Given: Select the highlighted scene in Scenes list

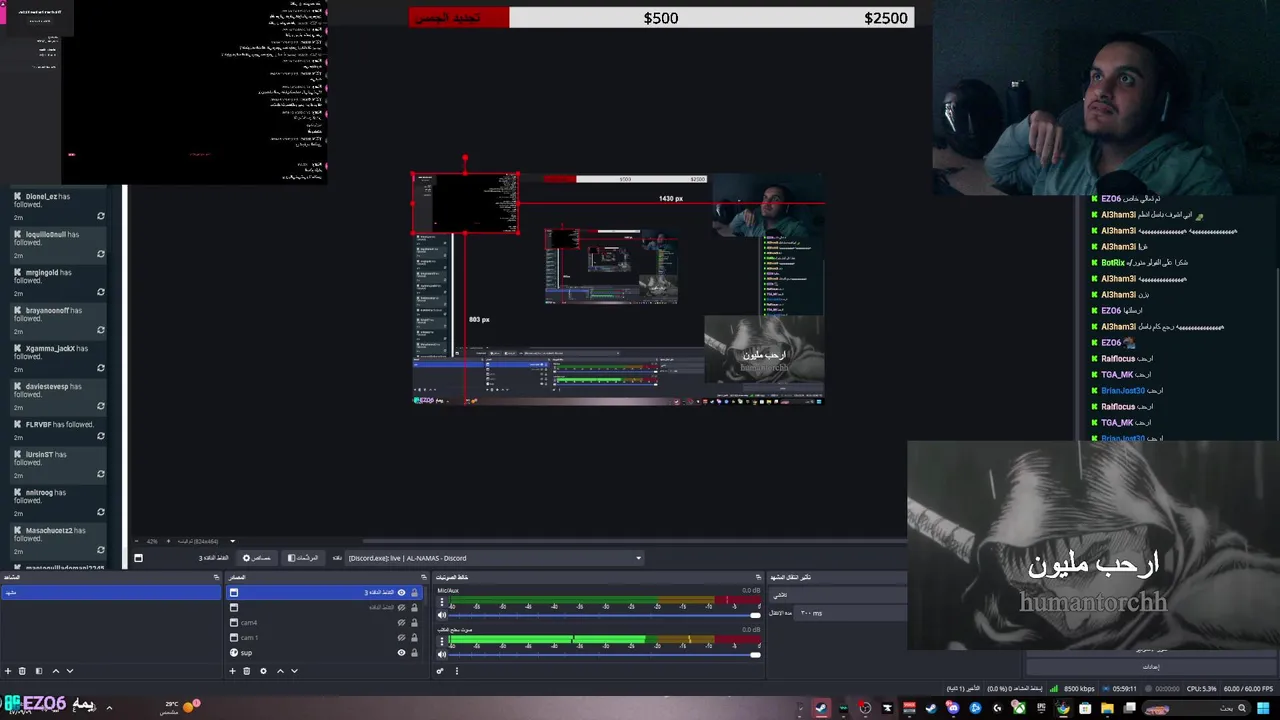Looking at the screenshot, I should tap(111, 592).
